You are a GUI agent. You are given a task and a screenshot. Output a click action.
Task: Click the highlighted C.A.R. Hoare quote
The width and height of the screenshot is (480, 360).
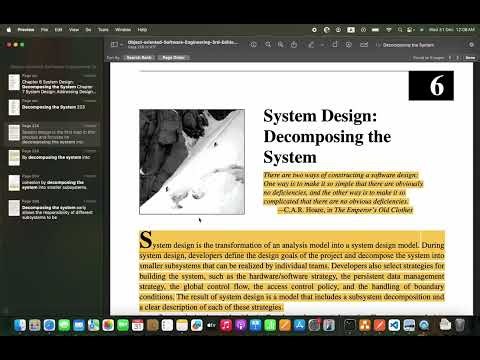point(343,192)
